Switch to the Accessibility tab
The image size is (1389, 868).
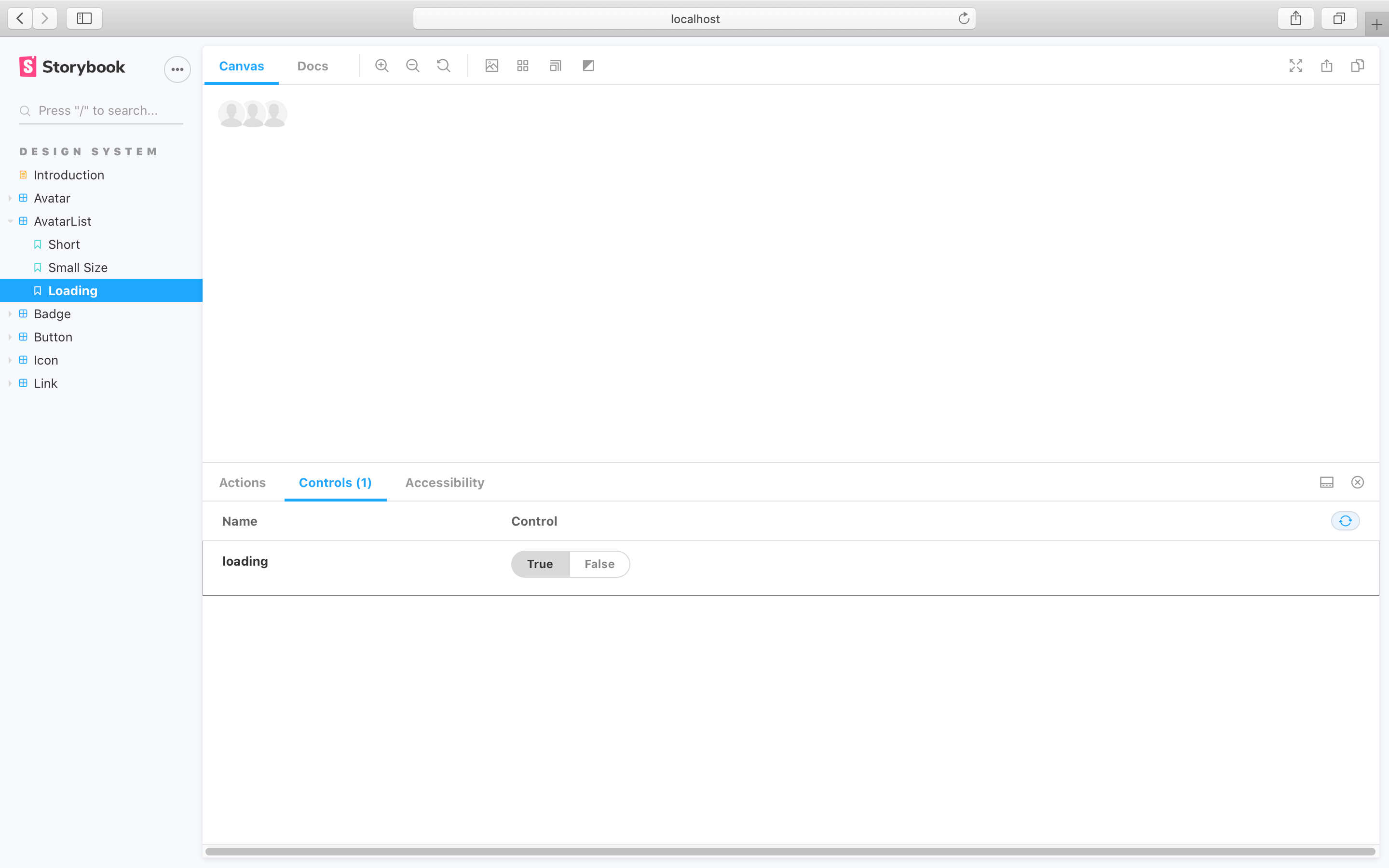[x=444, y=483]
